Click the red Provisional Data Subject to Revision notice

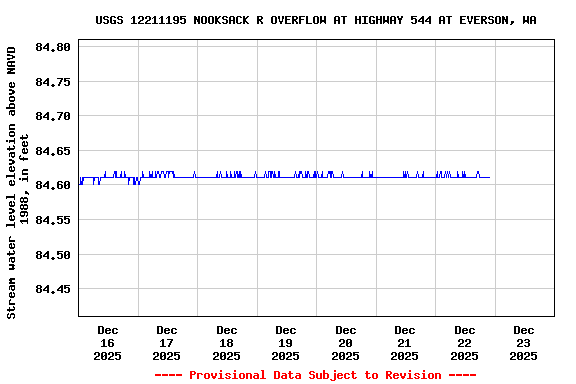[316, 375]
